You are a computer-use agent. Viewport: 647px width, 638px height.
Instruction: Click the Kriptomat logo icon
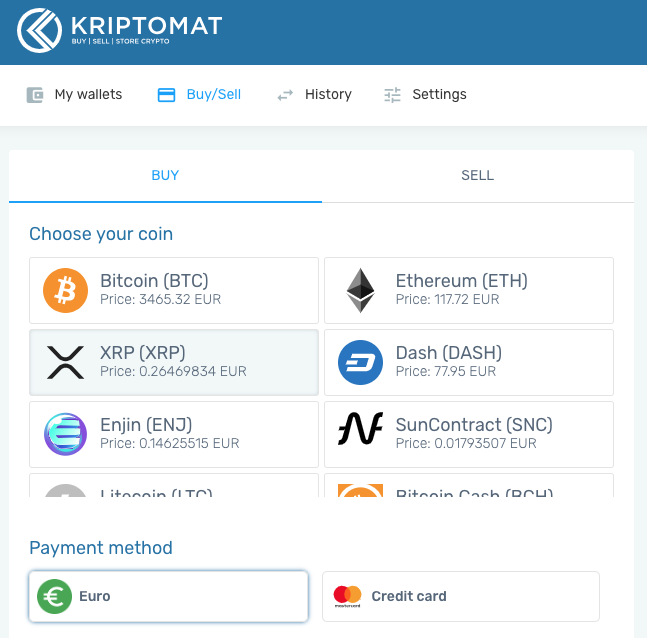pos(40,31)
